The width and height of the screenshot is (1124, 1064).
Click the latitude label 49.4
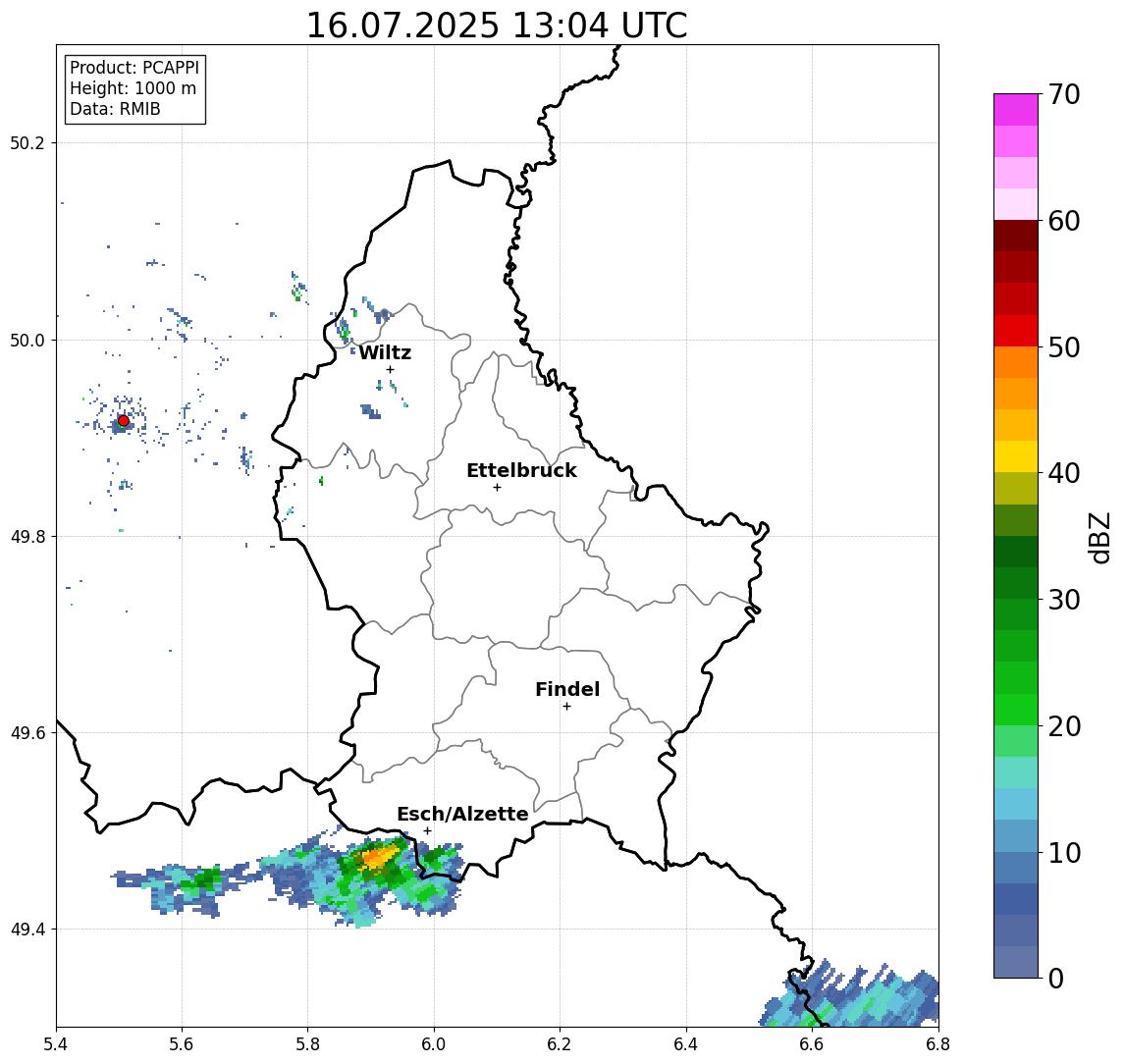(x=27, y=930)
